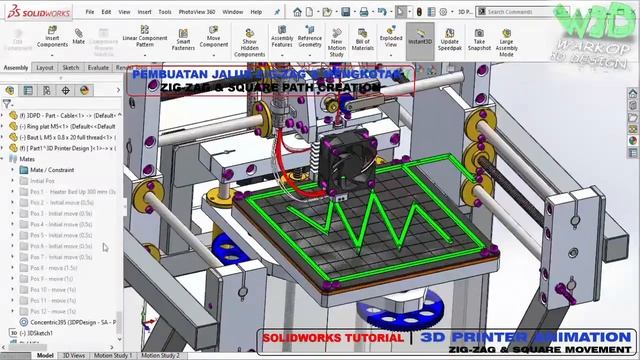The image size is (640, 360).
Task: Open Bill of Materials
Action: [362, 40]
